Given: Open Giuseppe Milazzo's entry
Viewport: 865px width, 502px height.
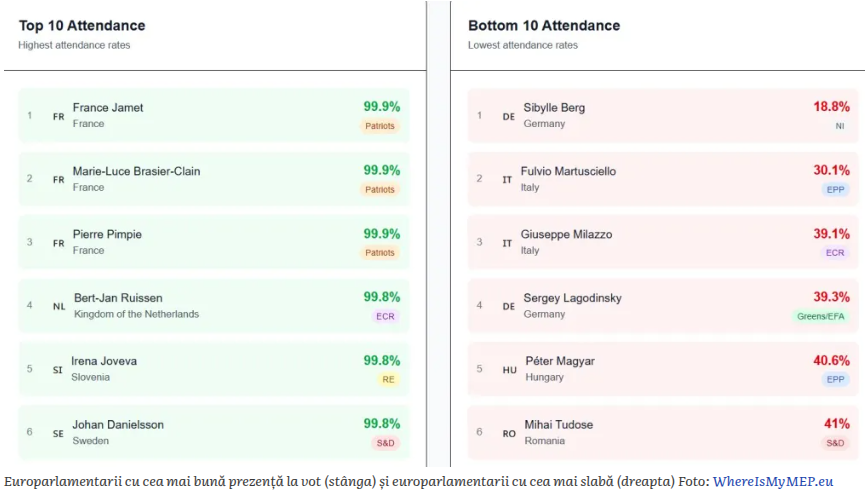Looking at the screenshot, I should tap(566, 234).
